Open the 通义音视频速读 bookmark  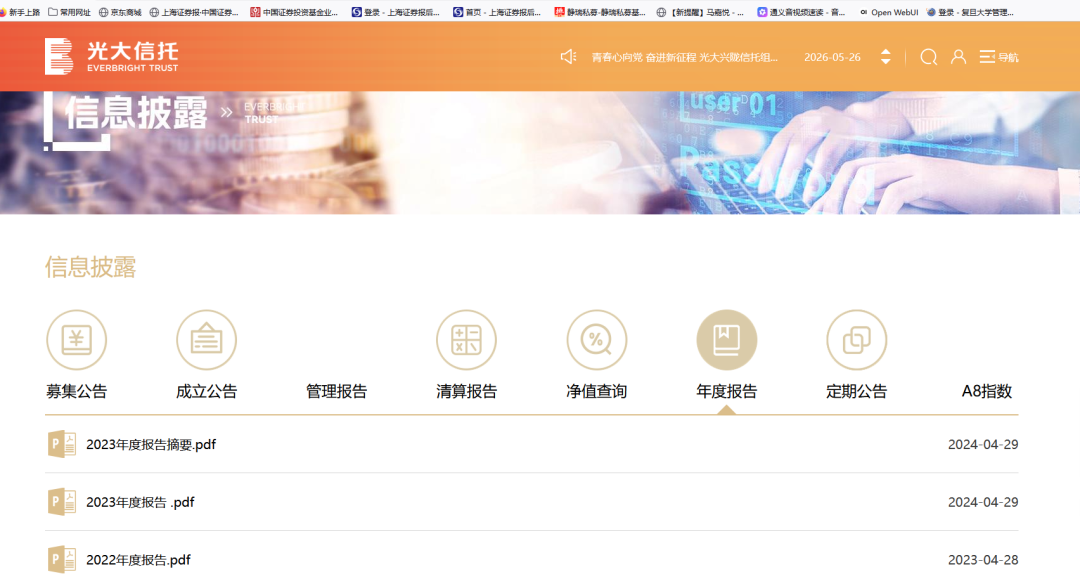point(801,12)
